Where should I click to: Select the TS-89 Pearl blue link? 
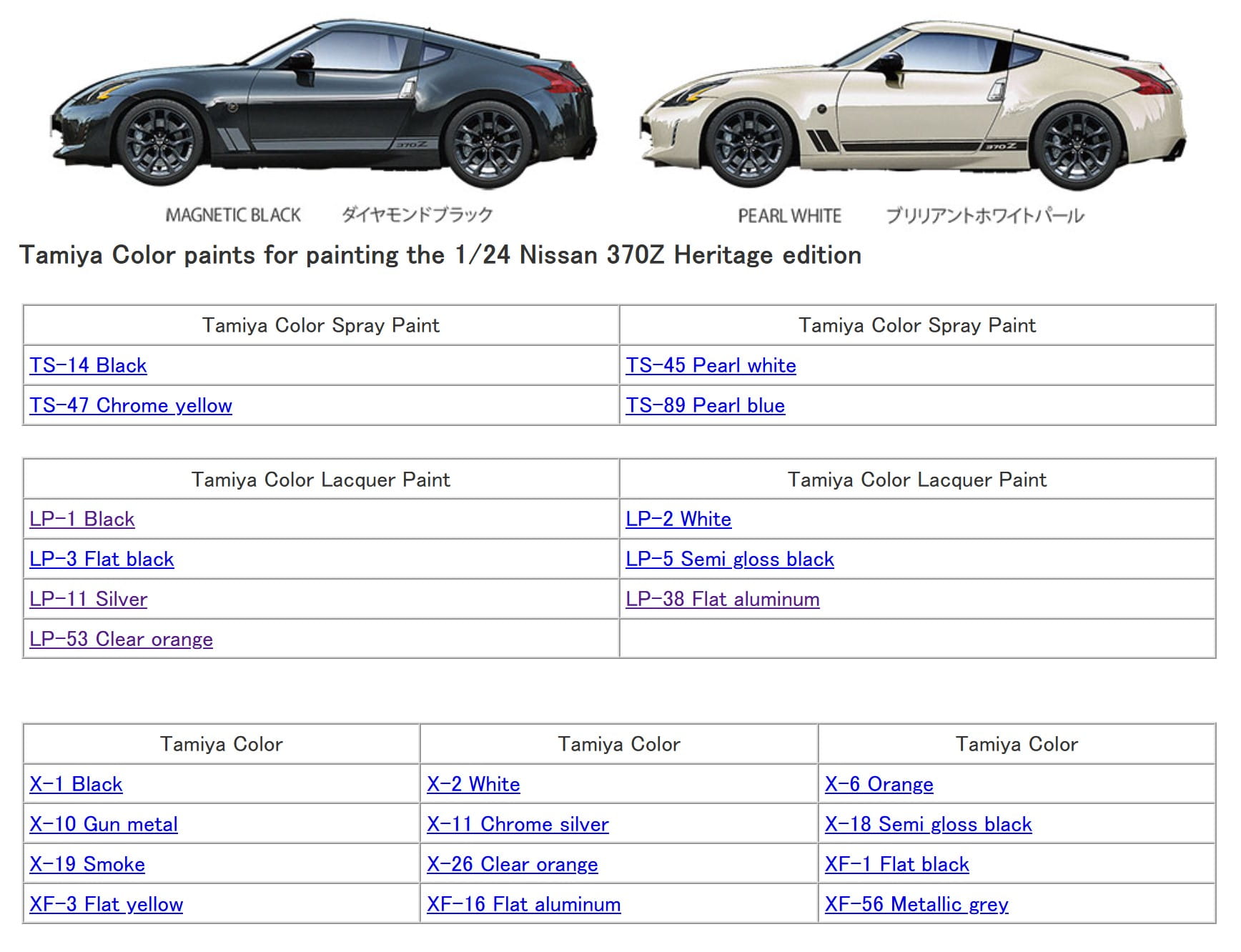(x=705, y=405)
